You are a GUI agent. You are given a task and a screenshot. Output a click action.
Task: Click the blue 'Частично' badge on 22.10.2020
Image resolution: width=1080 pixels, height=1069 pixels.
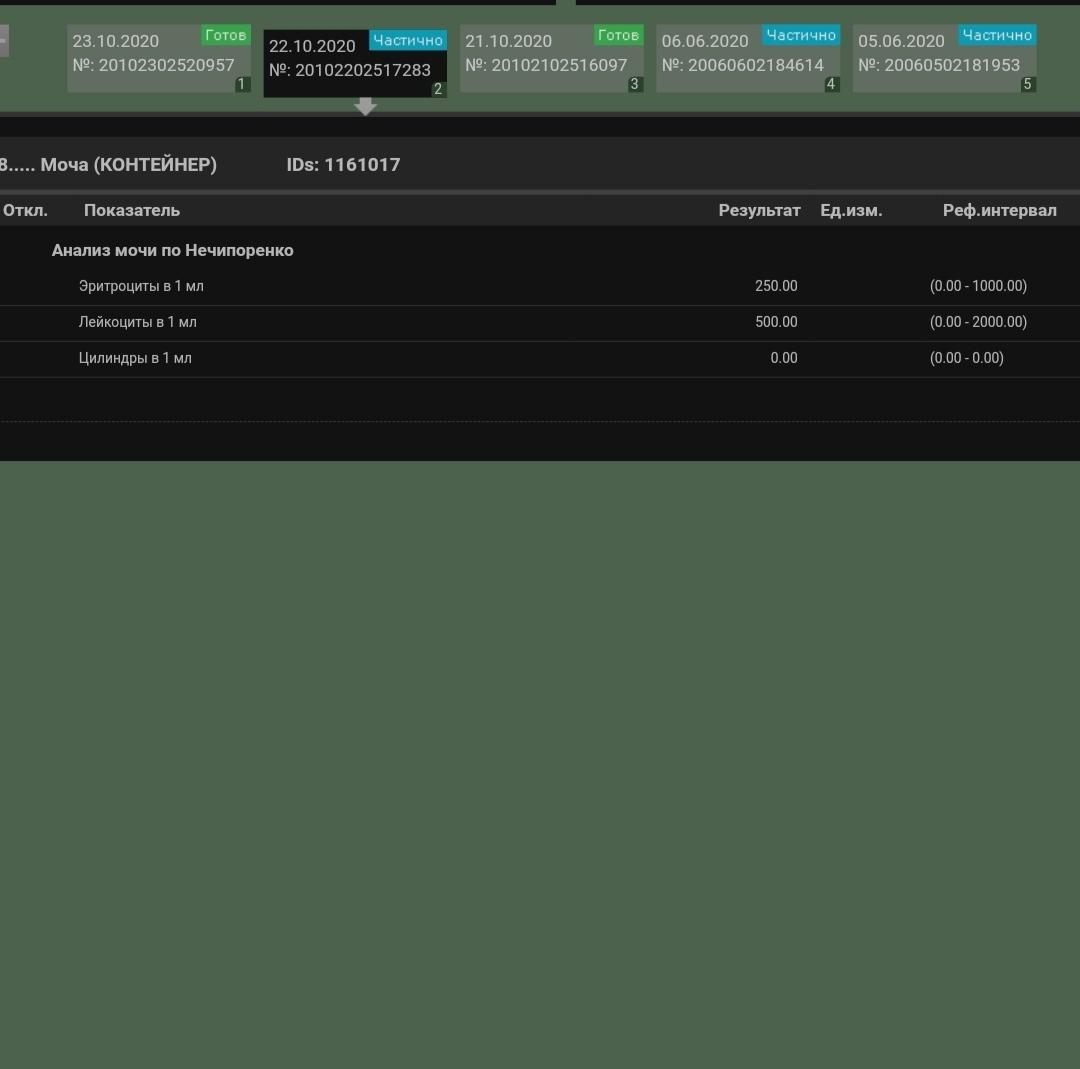[x=407, y=40]
